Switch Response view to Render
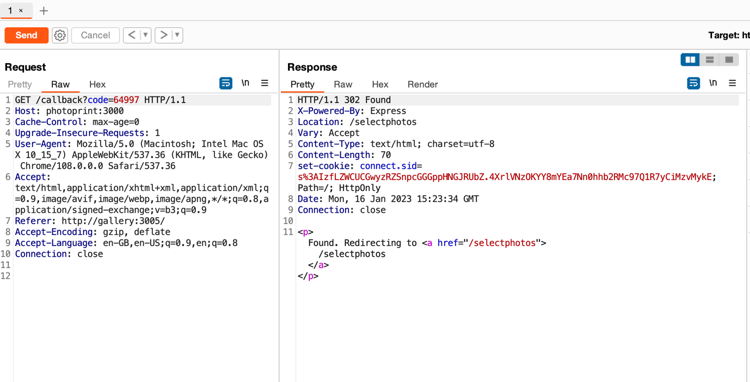 [422, 84]
